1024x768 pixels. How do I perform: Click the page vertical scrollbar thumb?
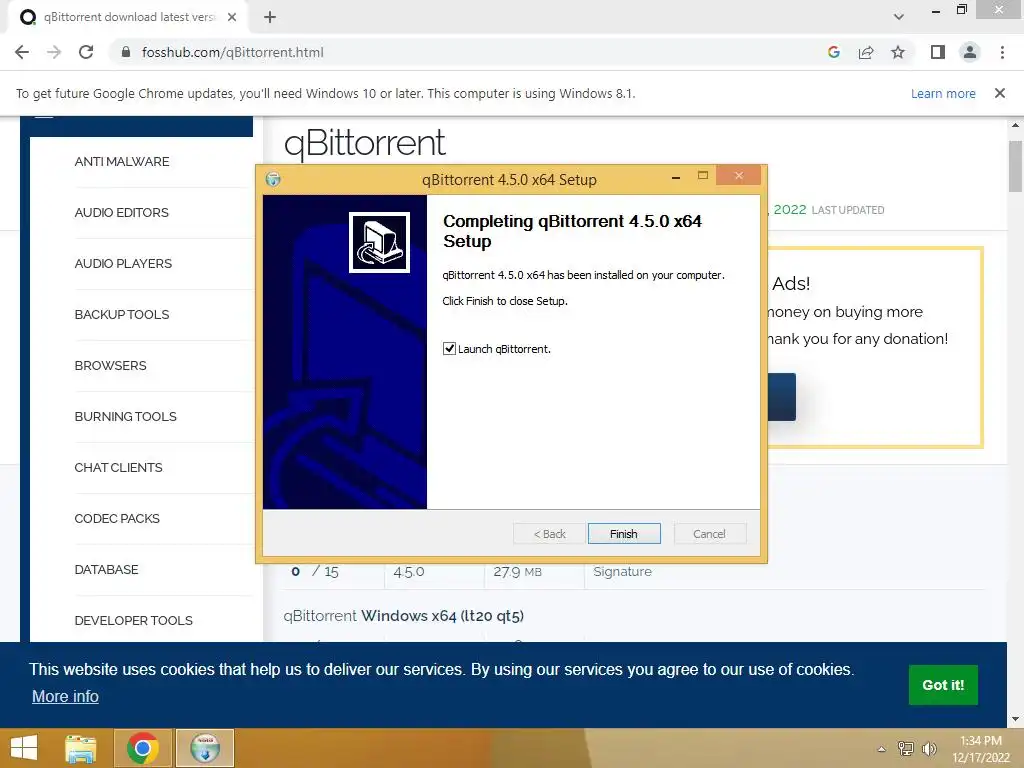click(1015, 166)
